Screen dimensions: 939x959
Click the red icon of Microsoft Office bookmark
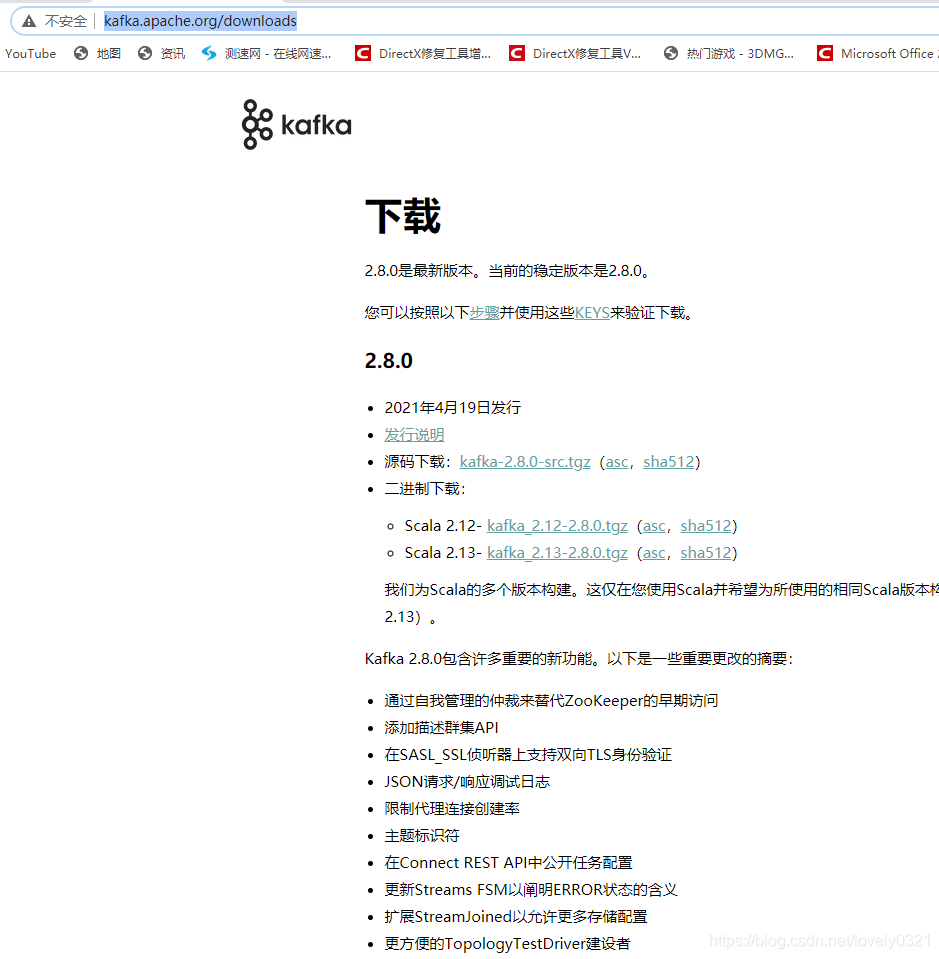click(x=825, y=54)
